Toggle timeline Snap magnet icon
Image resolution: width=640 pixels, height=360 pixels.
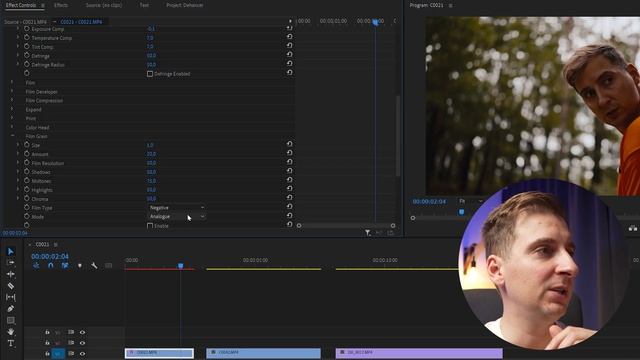(x=51, y=265)
